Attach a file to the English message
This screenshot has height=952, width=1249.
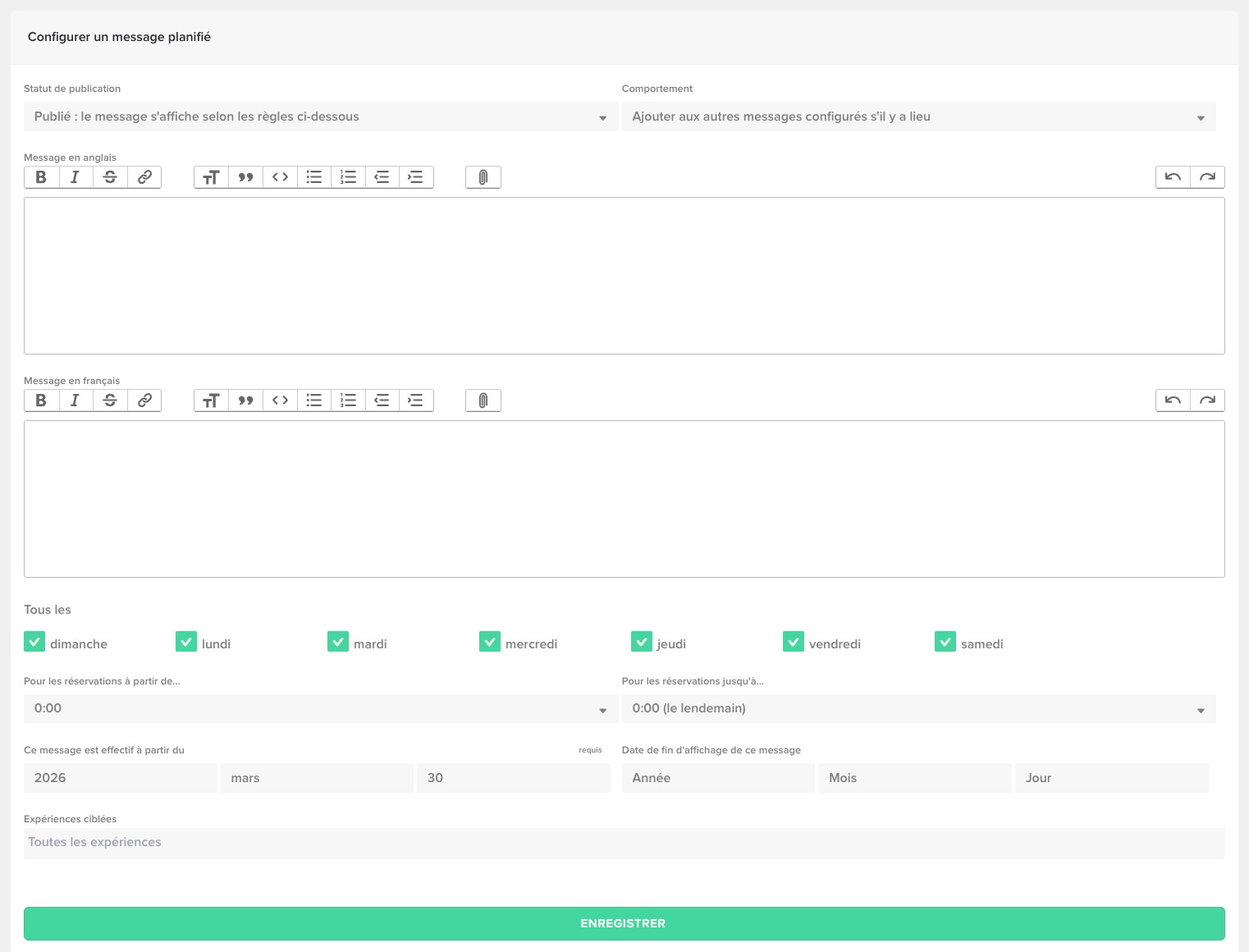(x=483, y=177)
